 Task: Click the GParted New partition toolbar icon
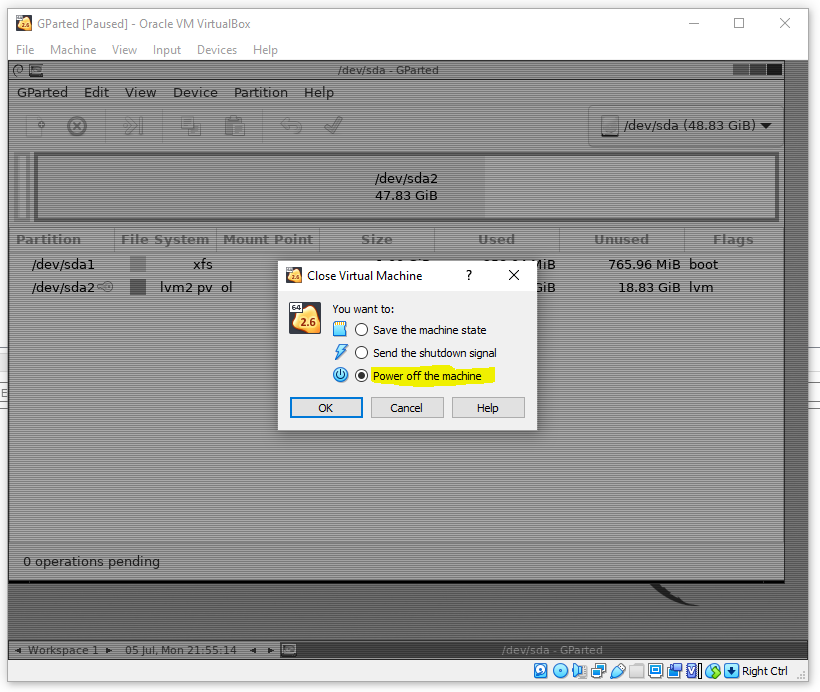(36, 126)
